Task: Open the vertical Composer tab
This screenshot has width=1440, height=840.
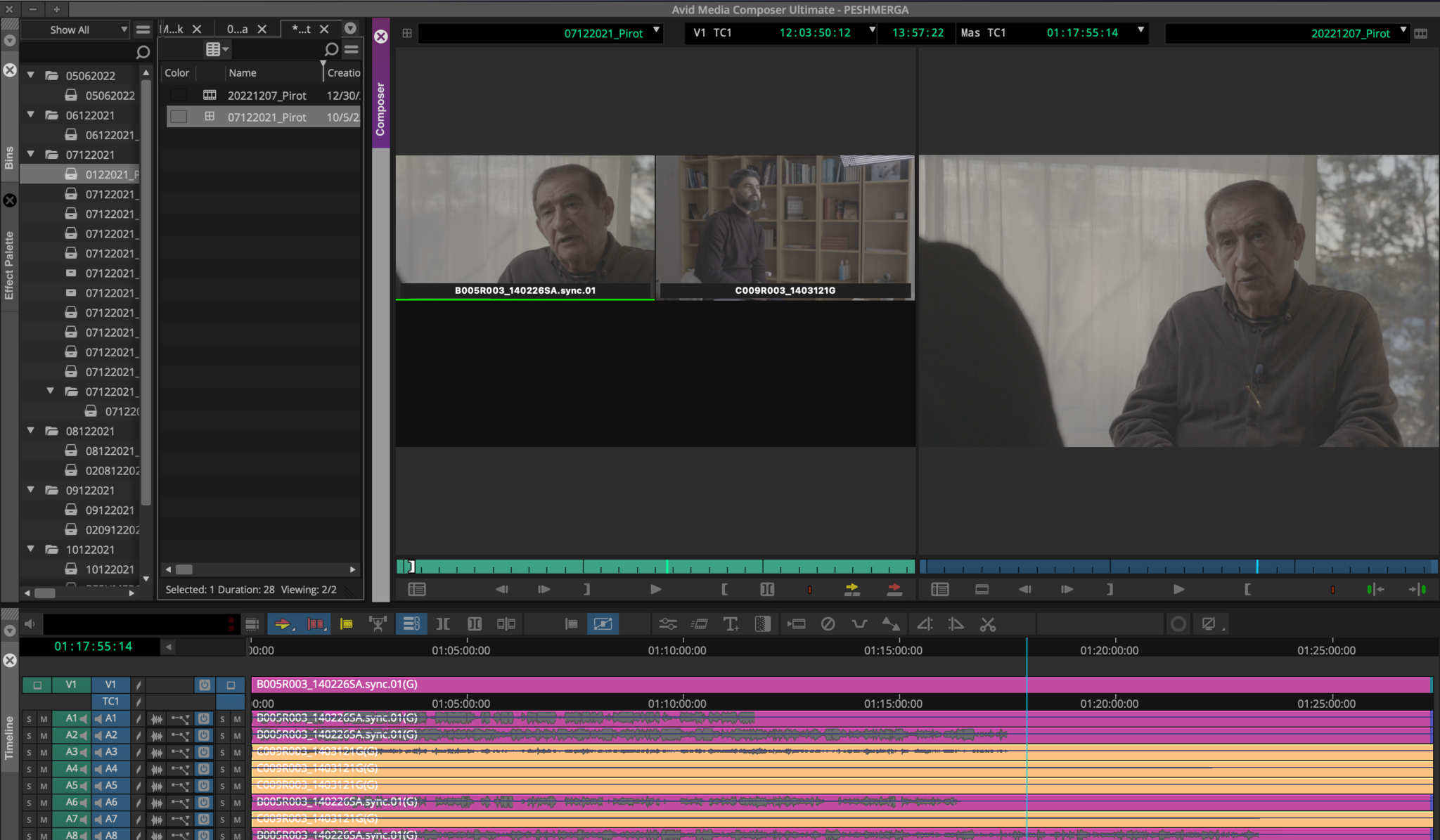Action: (380, 109)
